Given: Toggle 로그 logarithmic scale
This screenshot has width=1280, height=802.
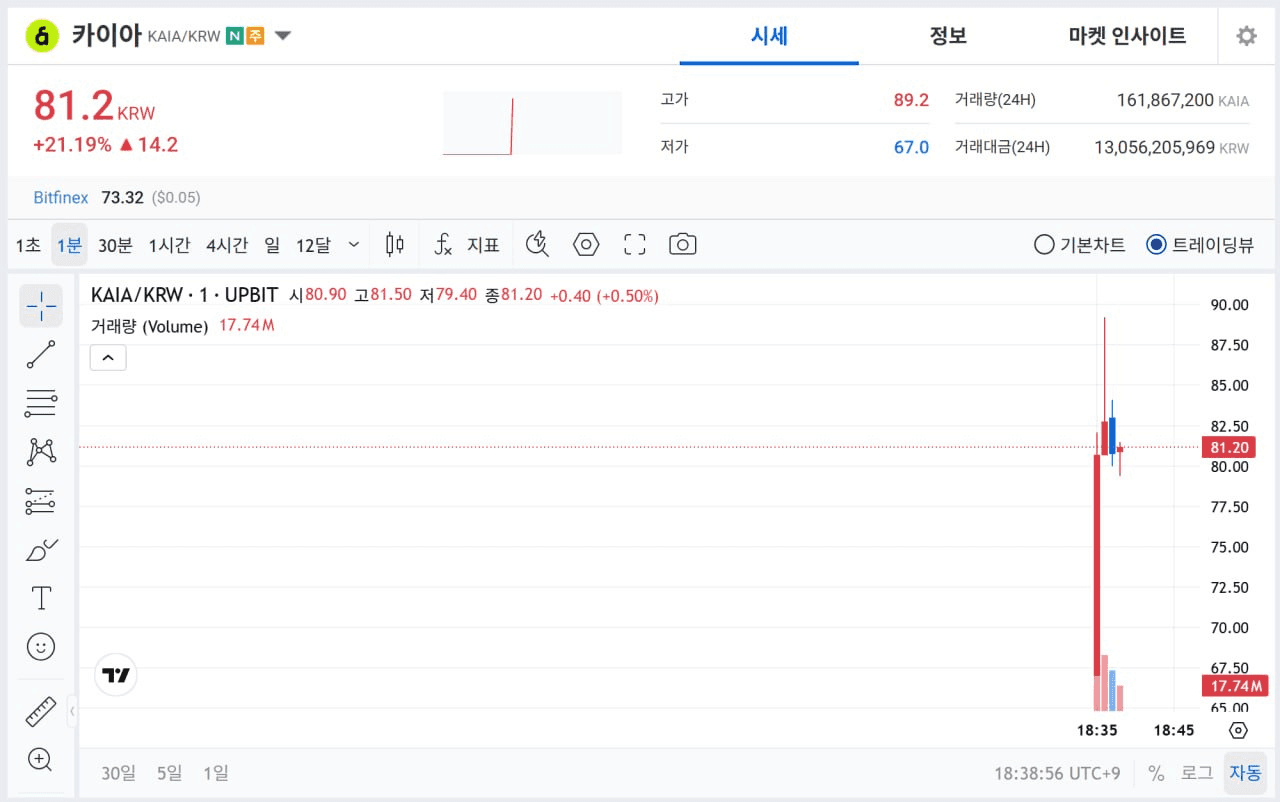Looking at the screenshot, I should point(1197,773).
